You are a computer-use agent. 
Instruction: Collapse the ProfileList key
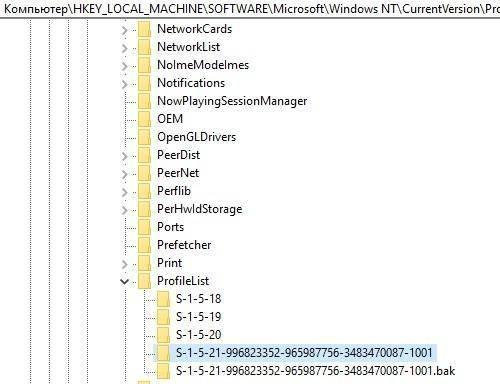[124, 282]
